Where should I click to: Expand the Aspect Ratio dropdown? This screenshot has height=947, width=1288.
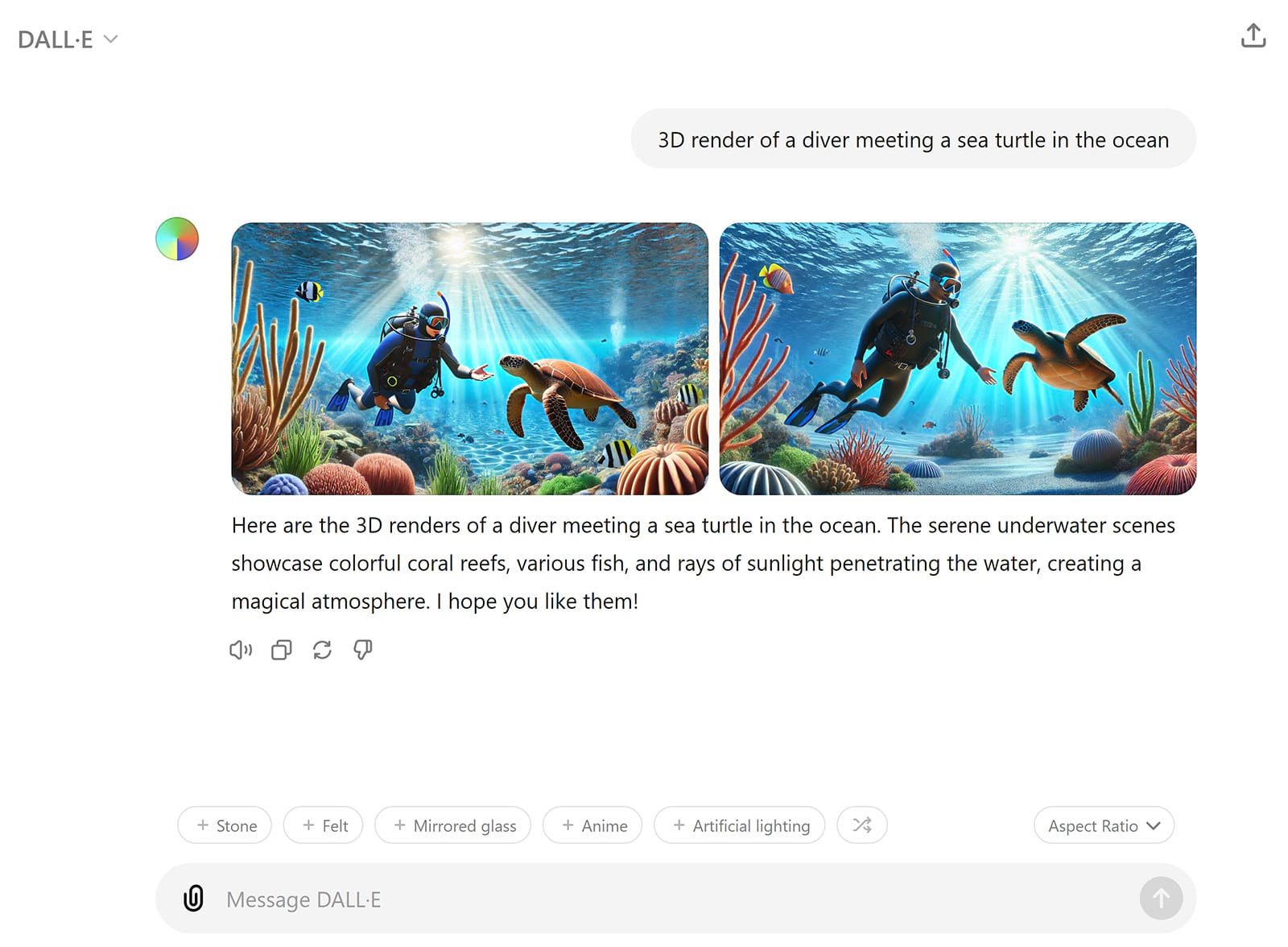coord(1104,825)
